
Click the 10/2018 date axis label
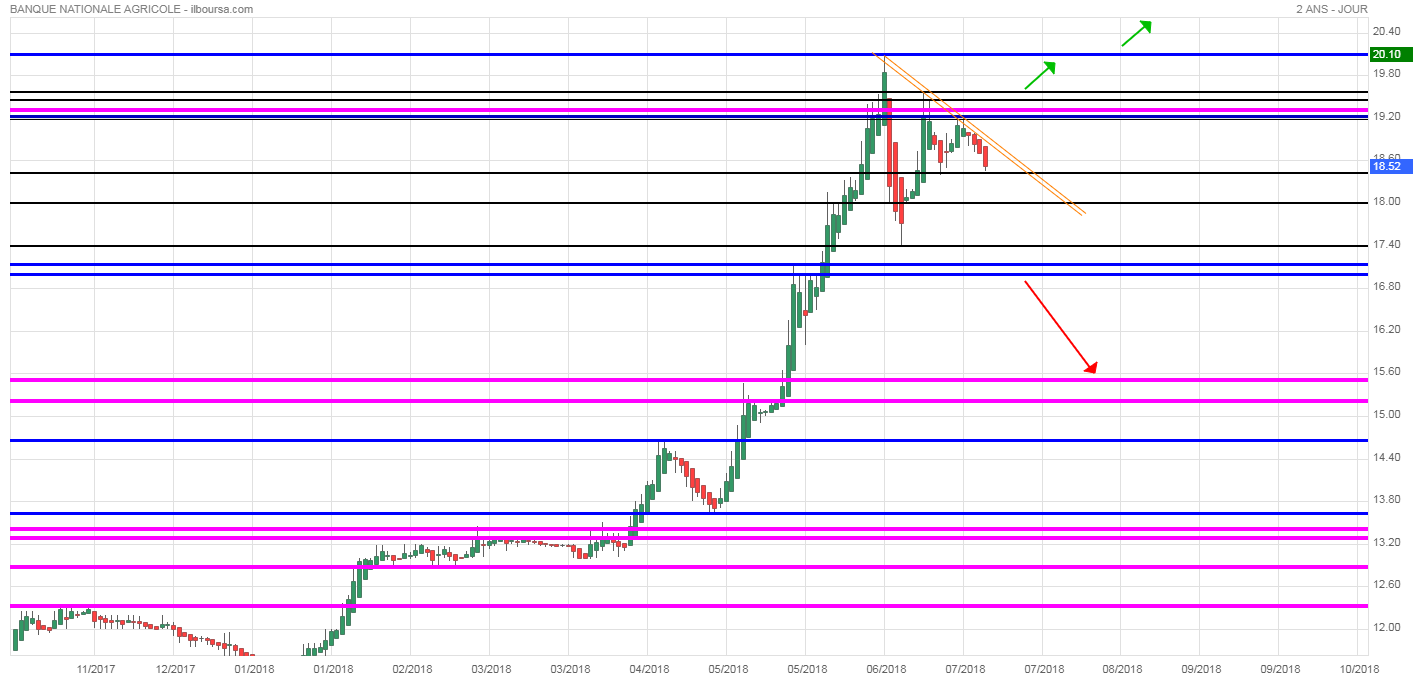[x=1359, y=668]
